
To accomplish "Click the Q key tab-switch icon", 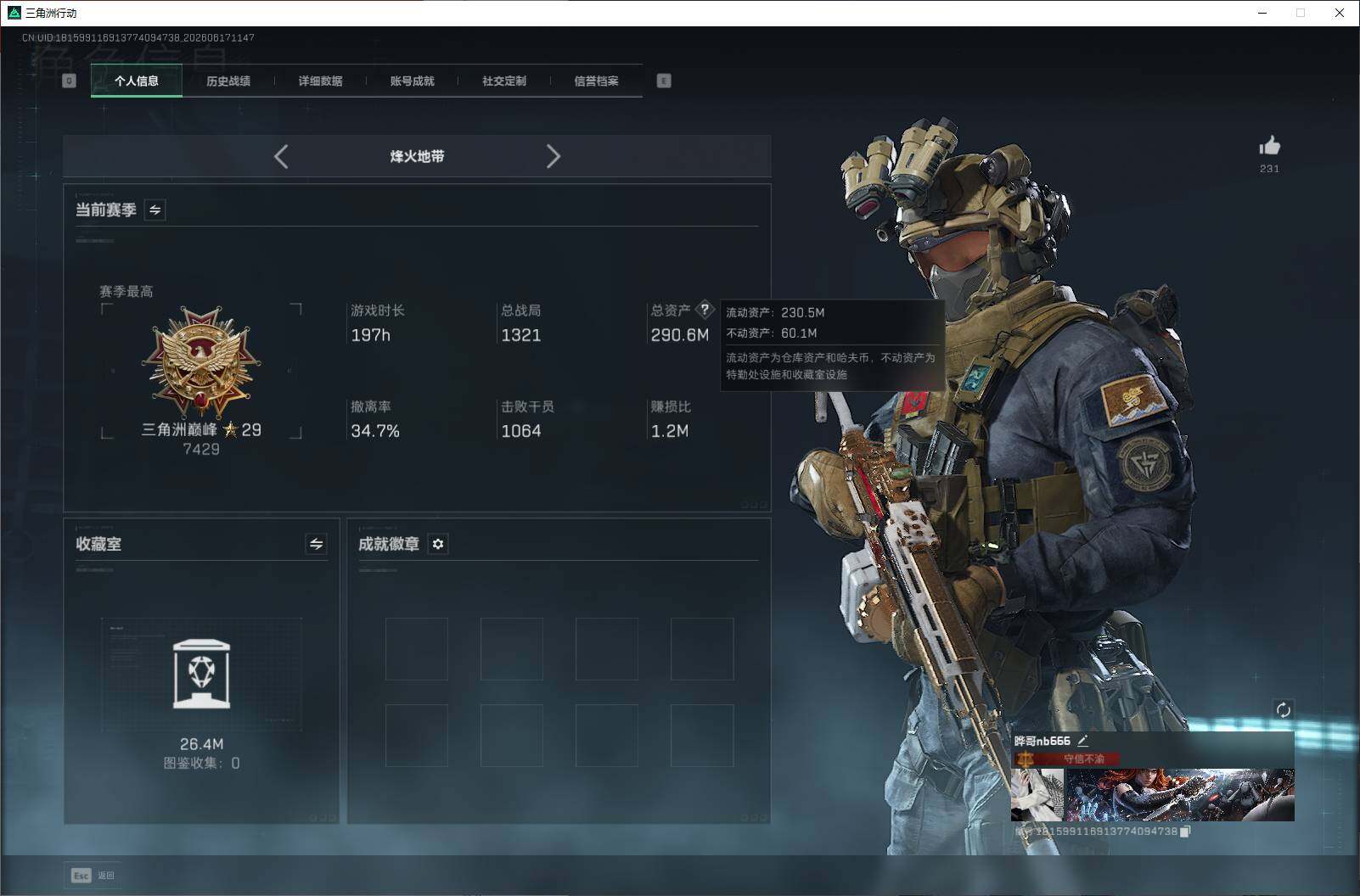I will [x=70, y=81].
